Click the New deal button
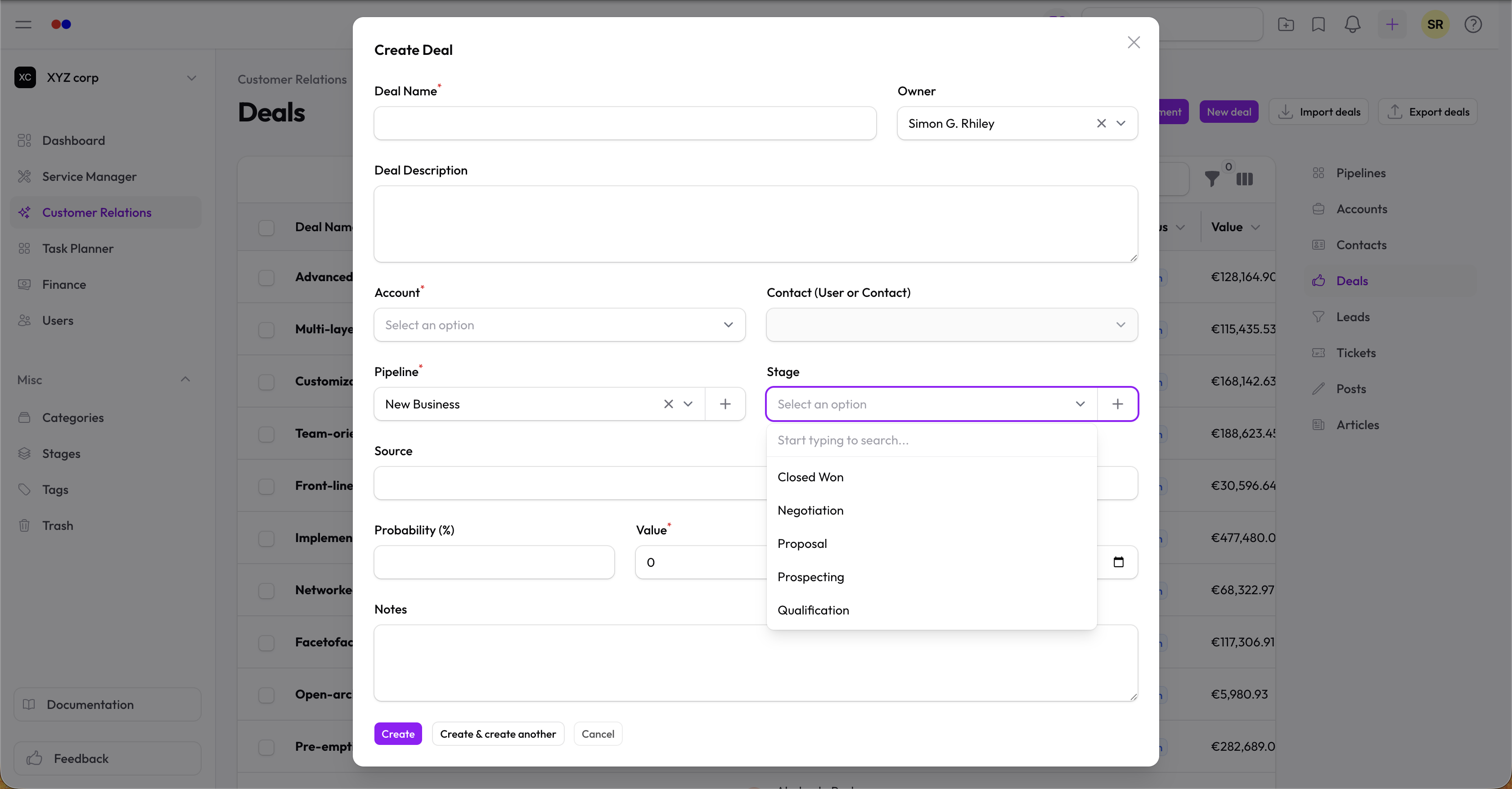The image size is (1512, 789). (x=1228, y=112)
